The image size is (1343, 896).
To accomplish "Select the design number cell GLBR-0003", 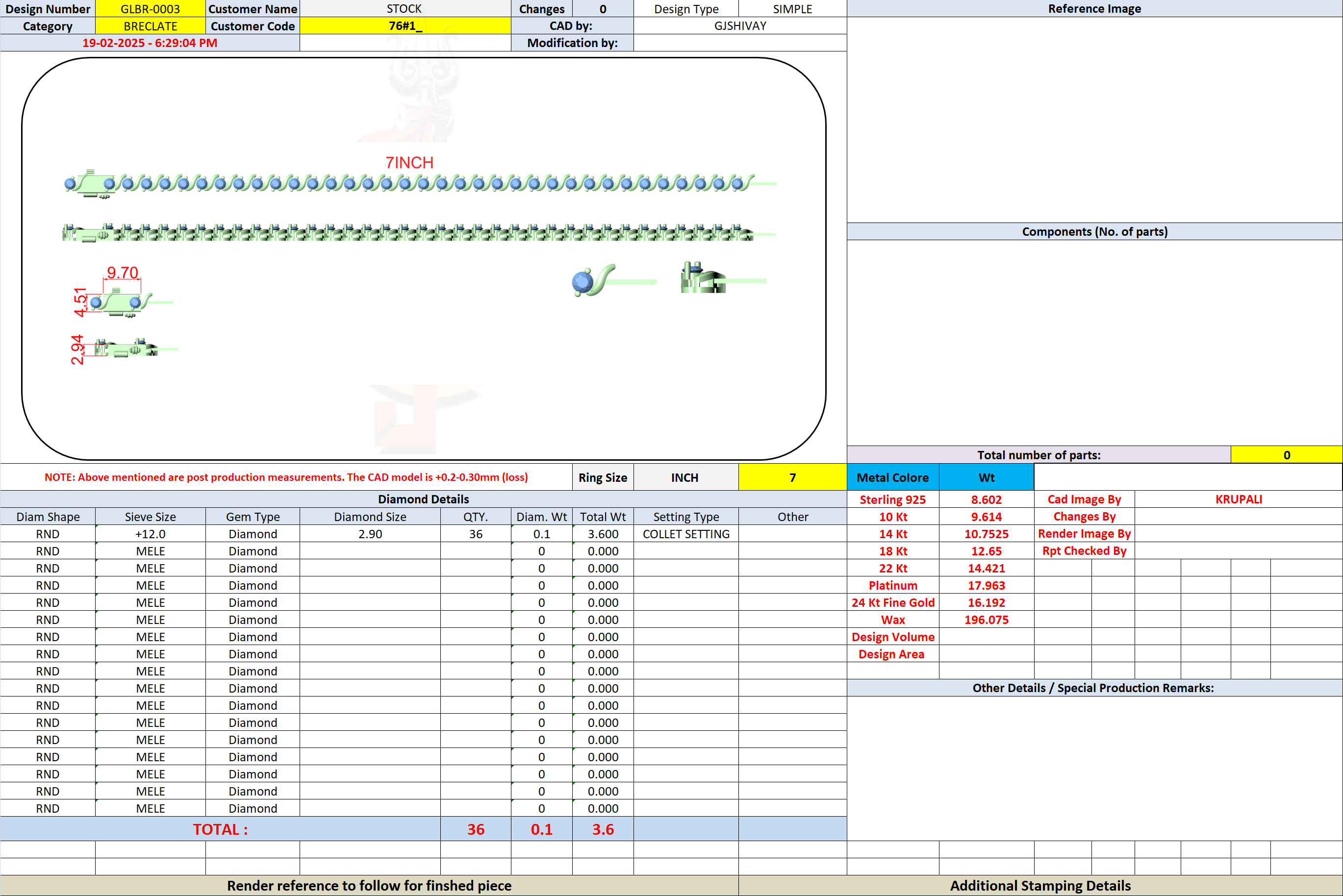I will click(x=151, y=8).
